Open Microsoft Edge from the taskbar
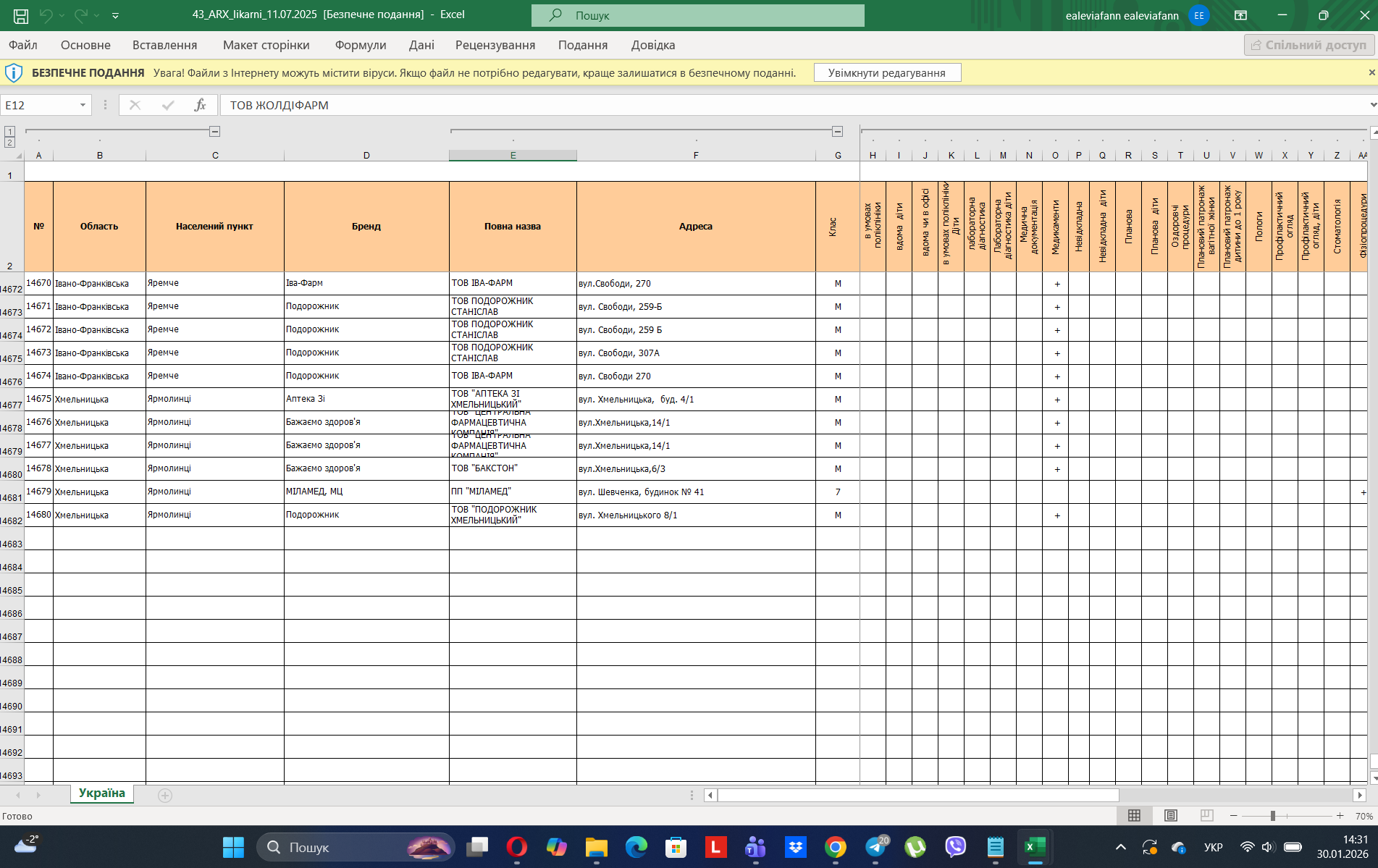1378x868 pixels. coord(636,847)
